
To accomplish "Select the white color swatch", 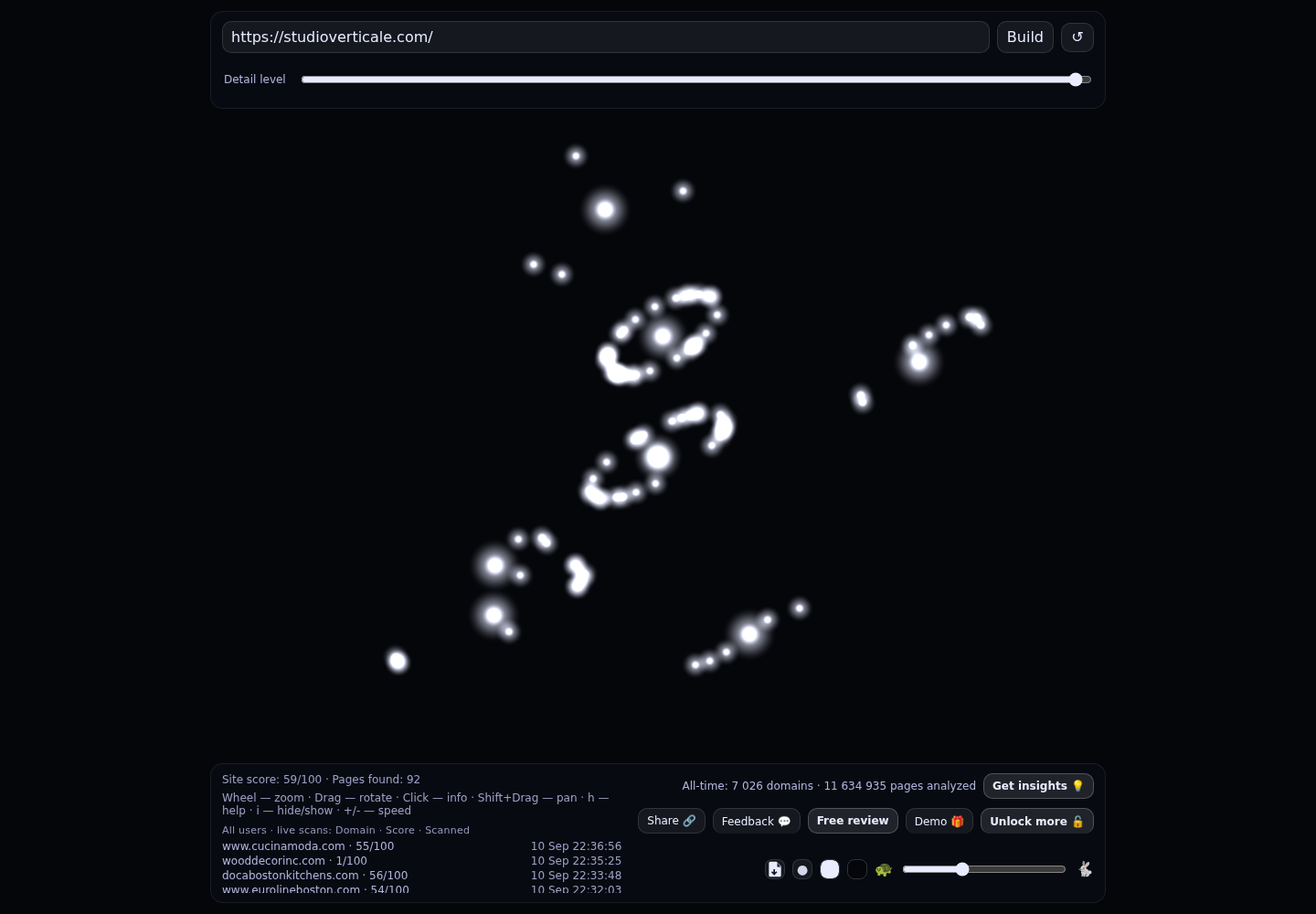I will [830, 869].
